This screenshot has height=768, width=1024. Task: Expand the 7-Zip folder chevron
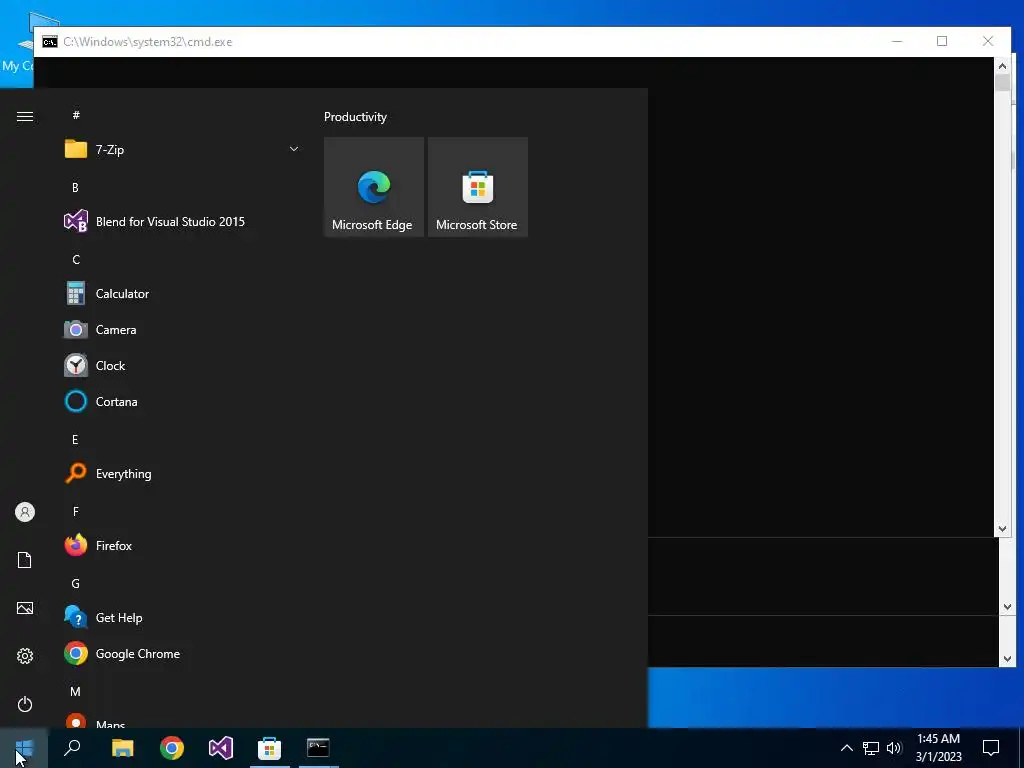[x=294, y=150]
